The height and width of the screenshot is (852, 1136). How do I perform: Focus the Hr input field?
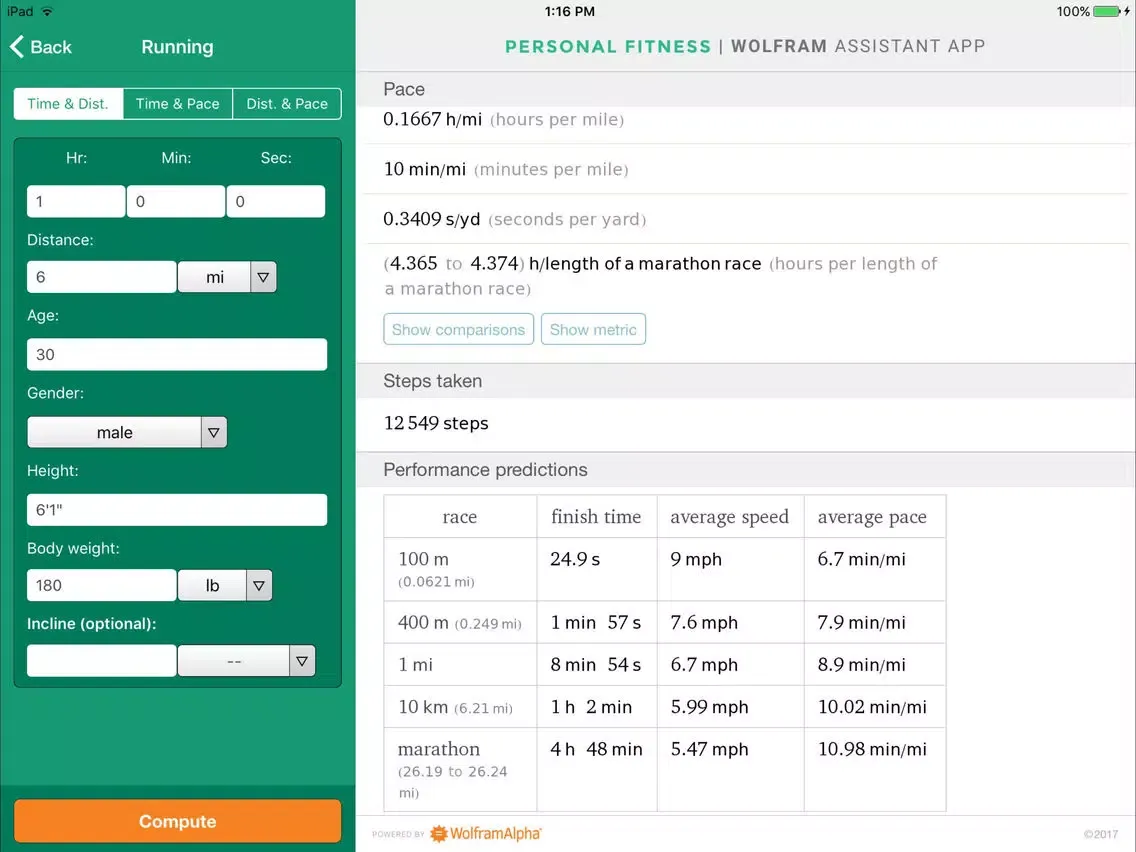click(76, 201)
